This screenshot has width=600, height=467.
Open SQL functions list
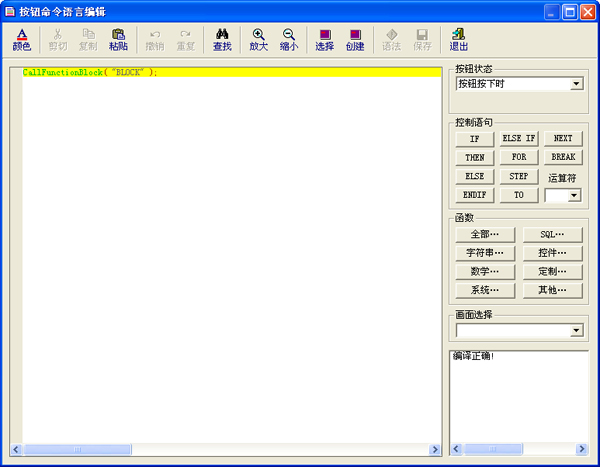point(553,235)
